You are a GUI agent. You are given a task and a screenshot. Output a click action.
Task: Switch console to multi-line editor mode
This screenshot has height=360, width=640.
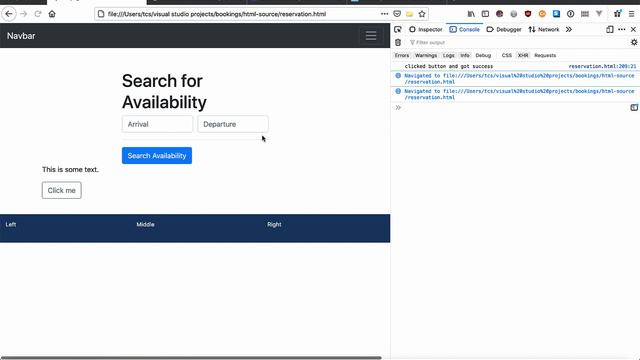click(x=634, y=107)
